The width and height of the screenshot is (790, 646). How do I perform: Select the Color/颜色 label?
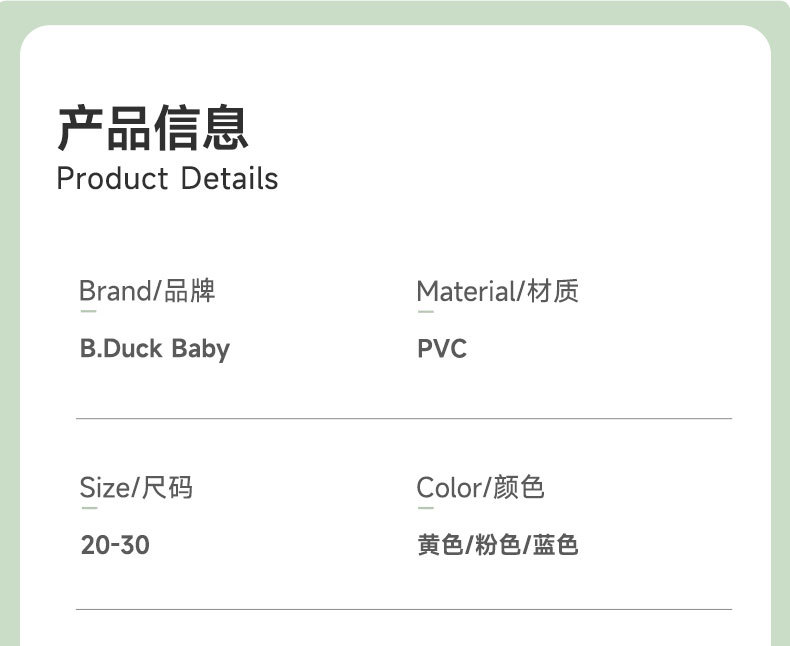[x=480, y=488]
